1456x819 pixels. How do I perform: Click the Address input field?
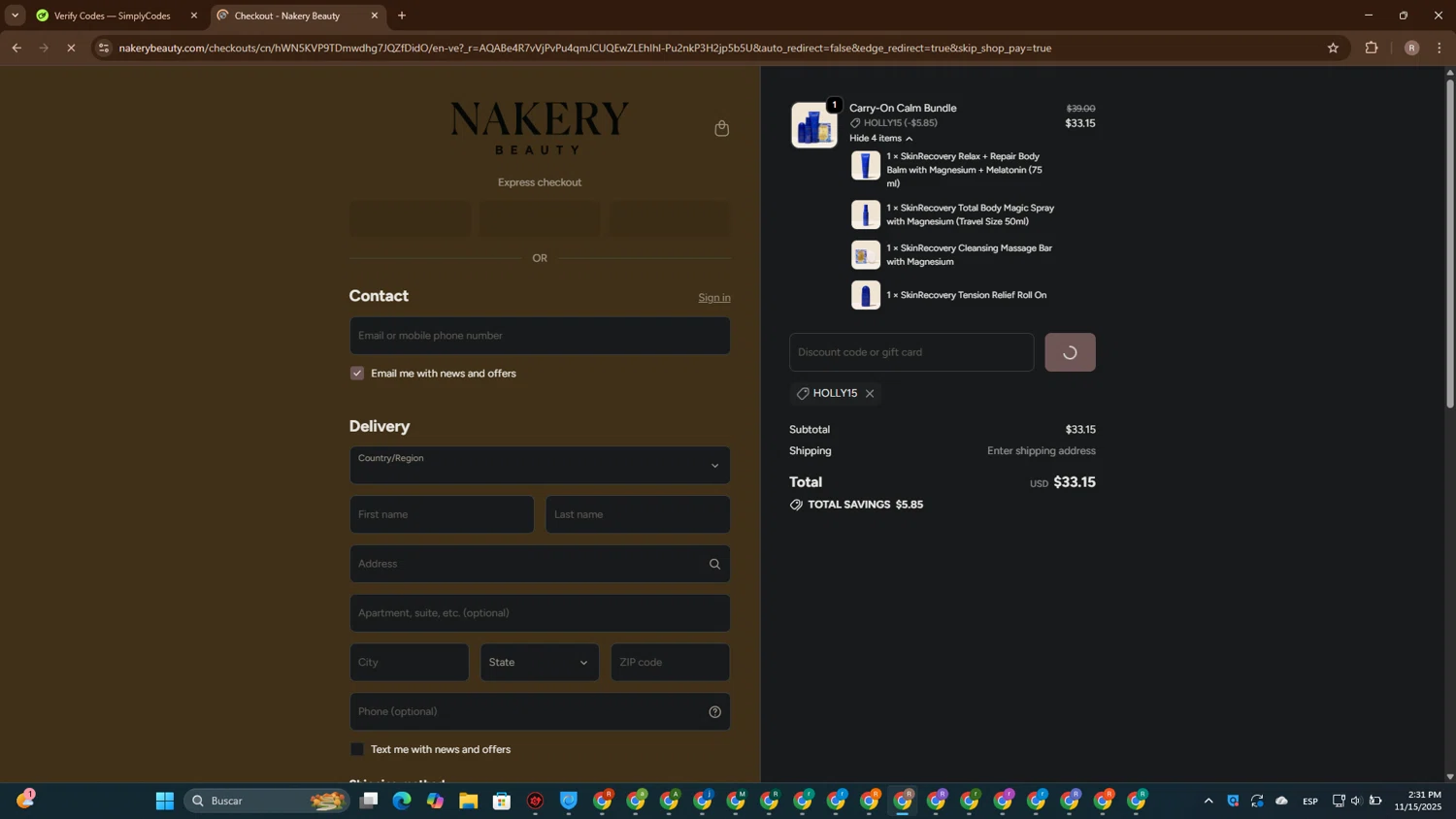pos(540,564)
